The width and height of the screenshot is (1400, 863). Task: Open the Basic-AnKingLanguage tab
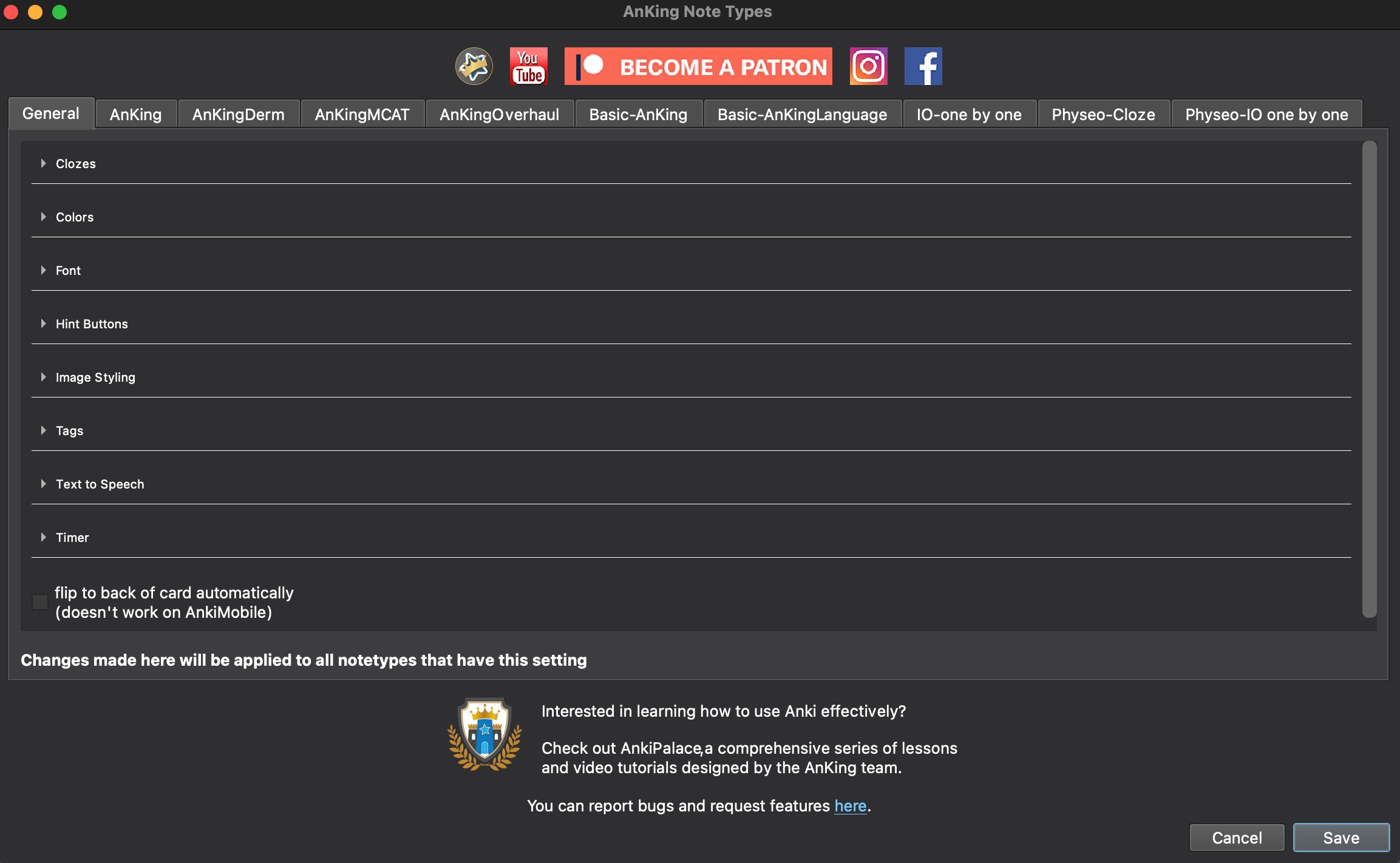(x=802, y=114)
